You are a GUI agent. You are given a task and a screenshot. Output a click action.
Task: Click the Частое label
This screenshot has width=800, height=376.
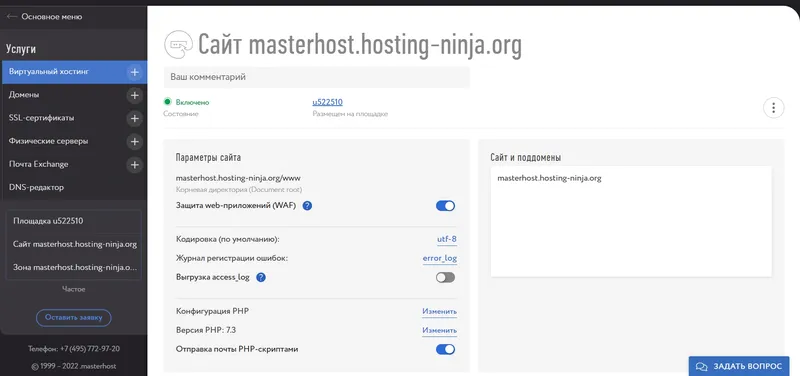pyautogui.click(x=73, y=289)
